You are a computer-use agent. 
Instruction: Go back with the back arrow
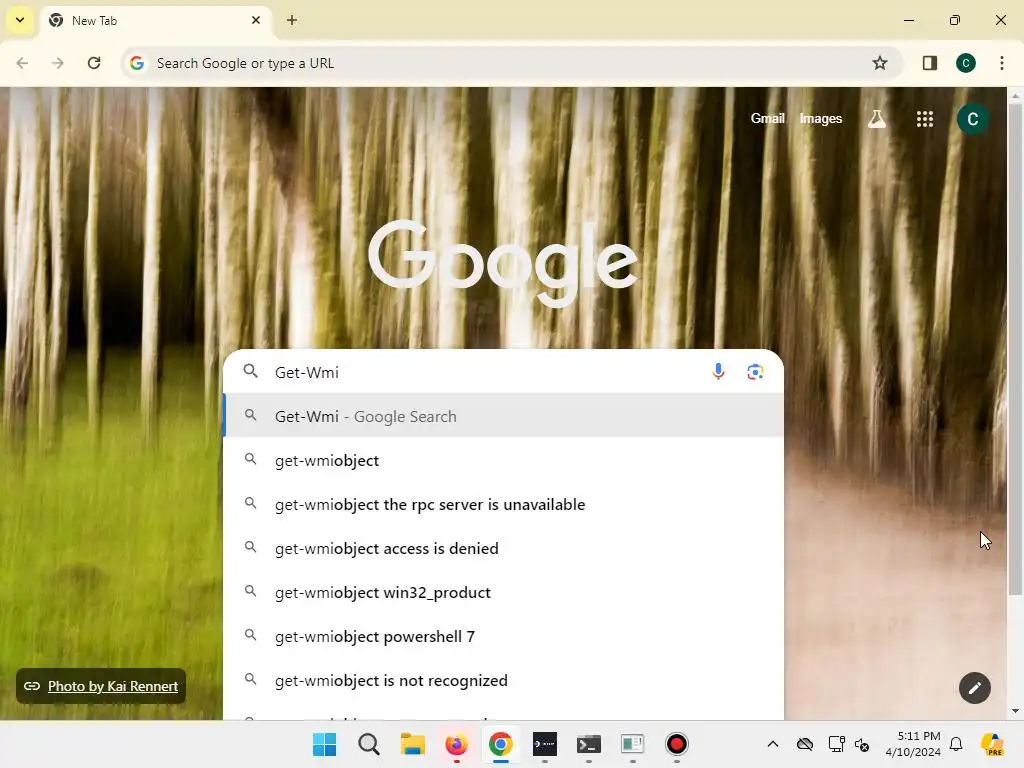pos(22,63)
